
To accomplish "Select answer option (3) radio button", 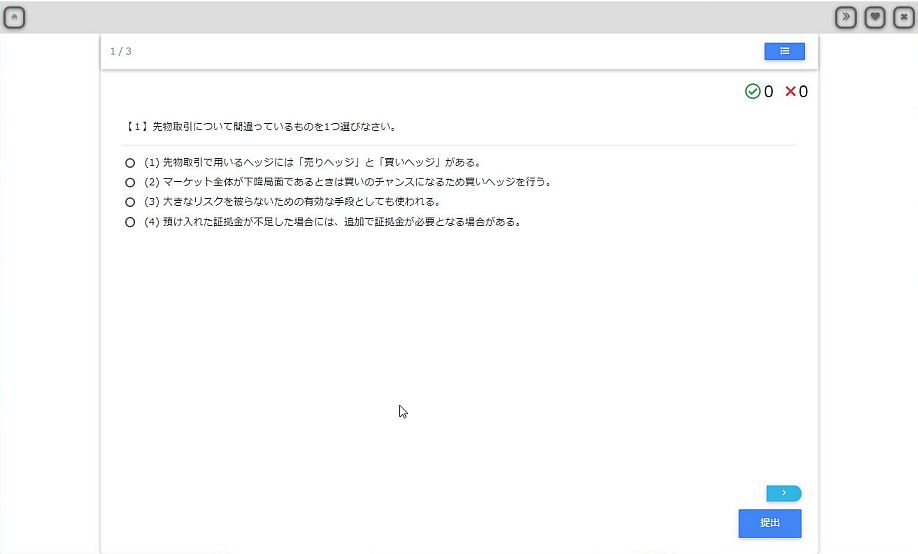I will pos(130,202).
